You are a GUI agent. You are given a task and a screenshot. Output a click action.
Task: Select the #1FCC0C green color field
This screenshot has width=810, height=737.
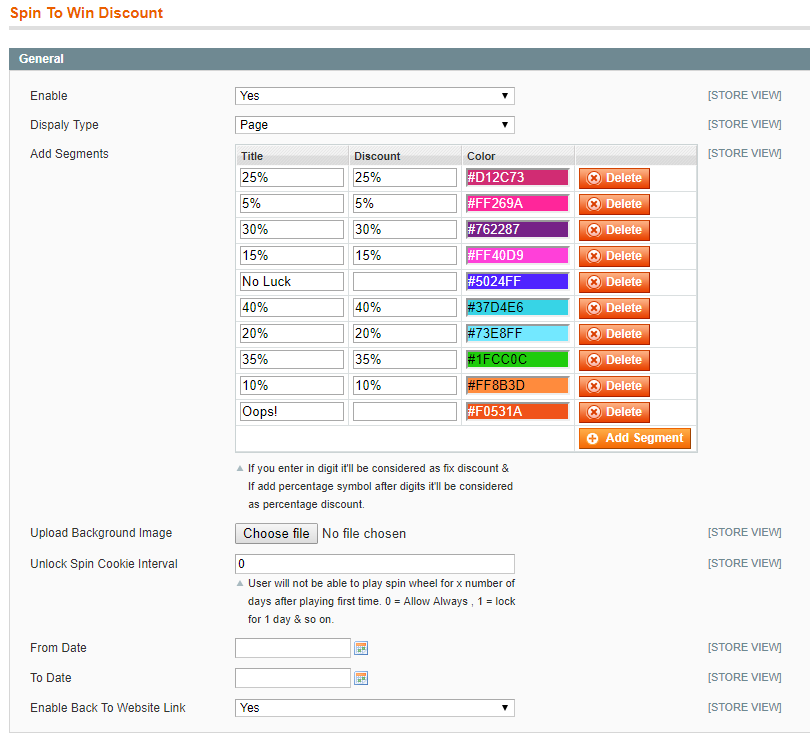coord(517,360)
